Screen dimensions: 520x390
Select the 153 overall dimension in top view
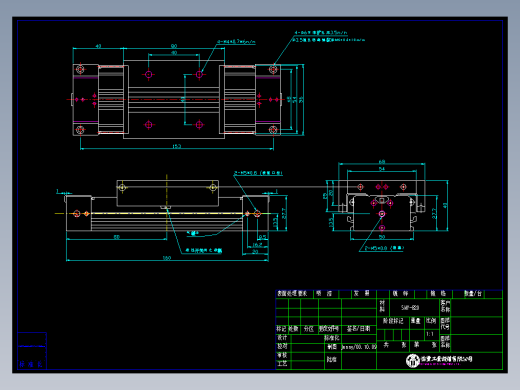(x=177, y=146)
